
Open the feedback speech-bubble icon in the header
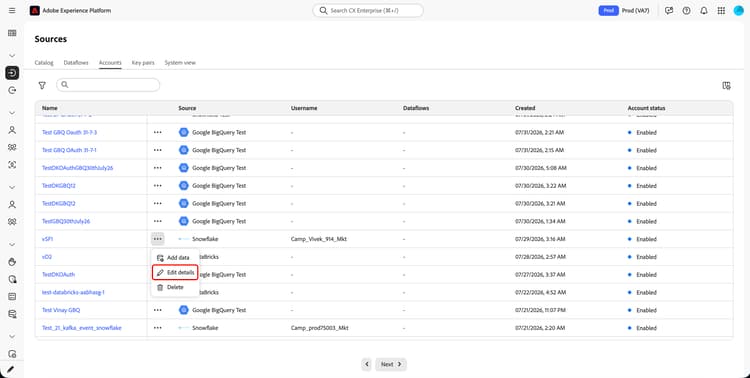click(x=669, y=11)
